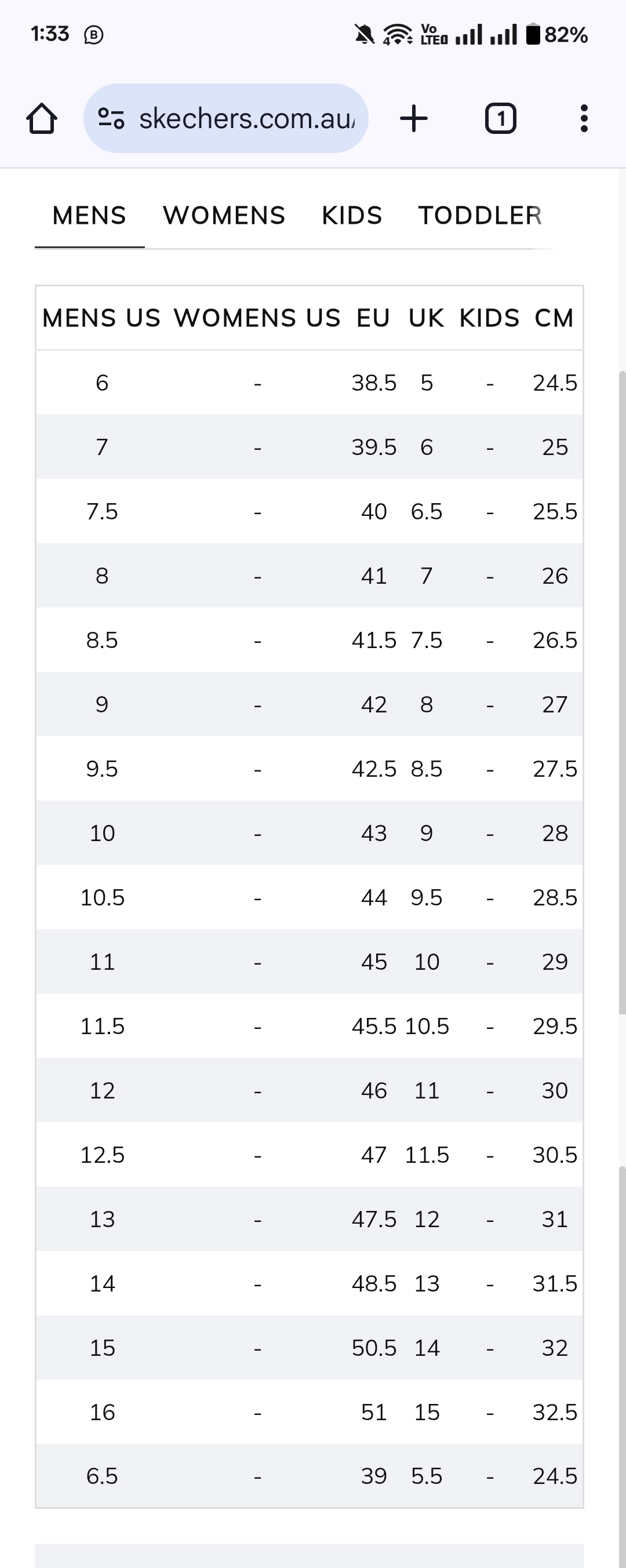Tap the Wi-Fi status icon

(397, 34)
